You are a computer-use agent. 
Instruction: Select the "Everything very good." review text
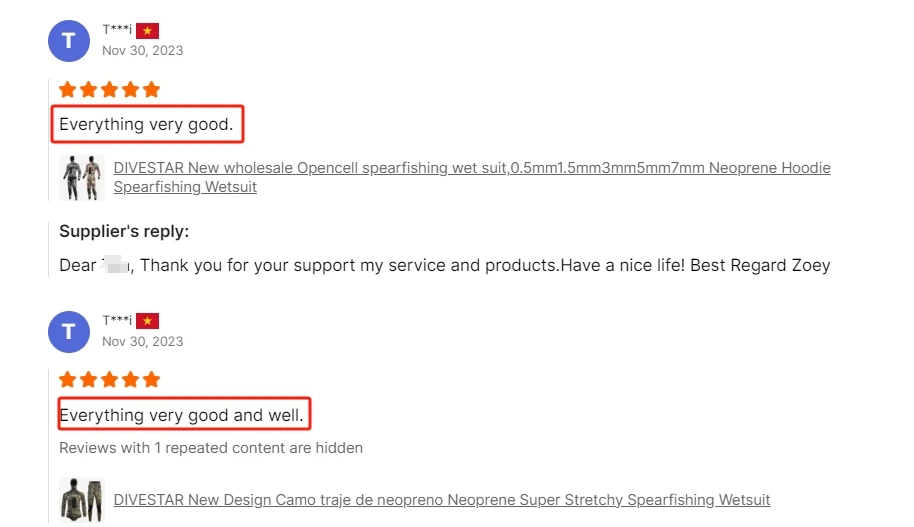click(x=146, y=125)
